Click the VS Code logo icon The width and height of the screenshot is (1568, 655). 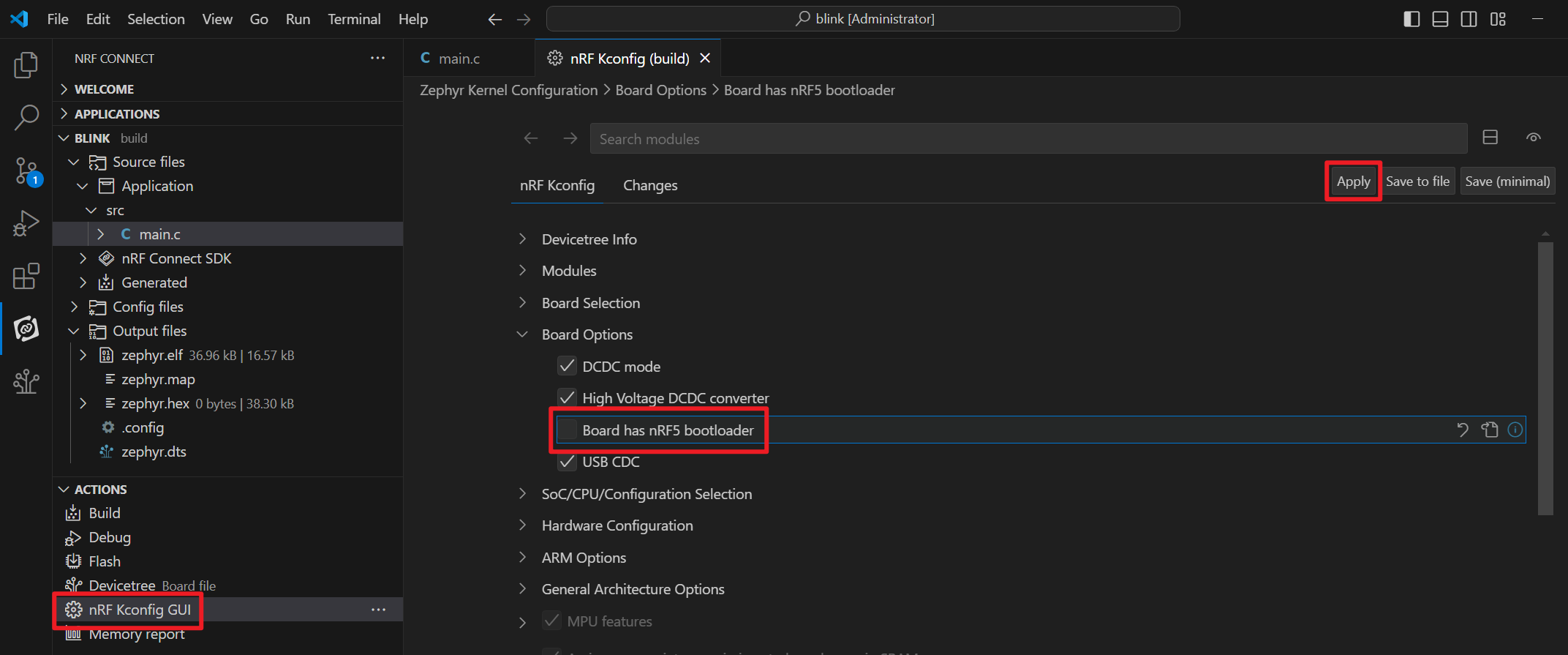[x=20, y=19]
